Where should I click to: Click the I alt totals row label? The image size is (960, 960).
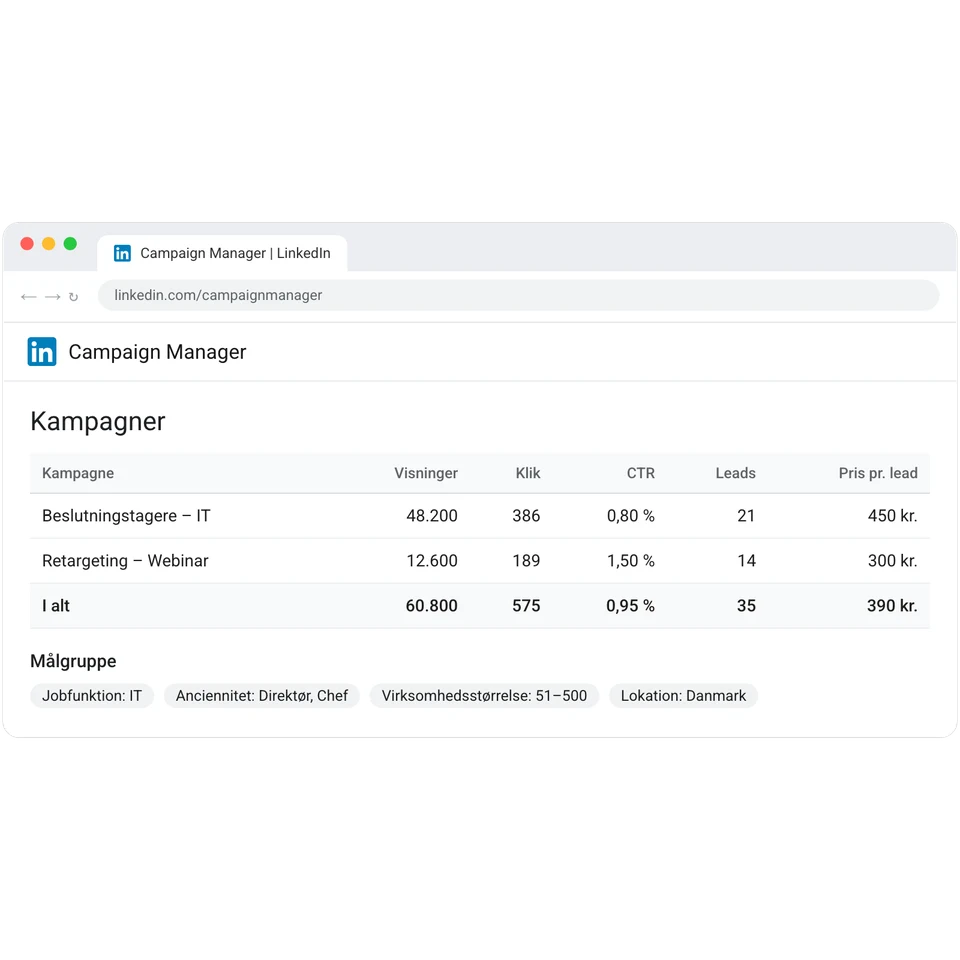pos(56,606)
